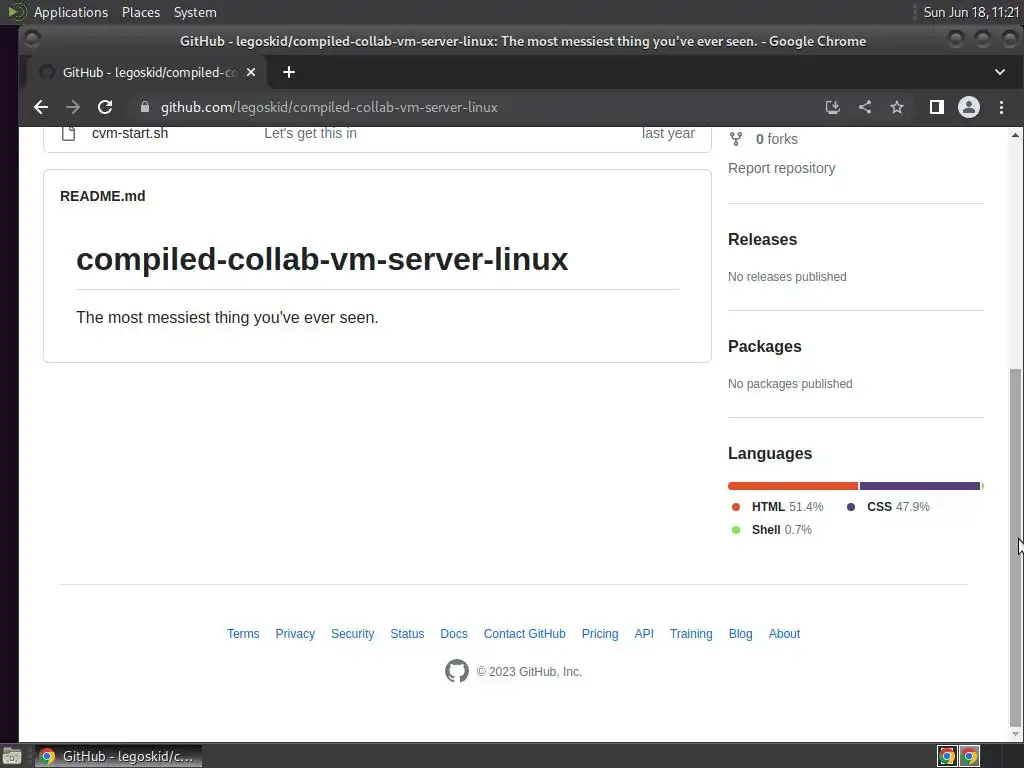
Task: Click scrollbar up arrow
Action: tap(1015, 135)
